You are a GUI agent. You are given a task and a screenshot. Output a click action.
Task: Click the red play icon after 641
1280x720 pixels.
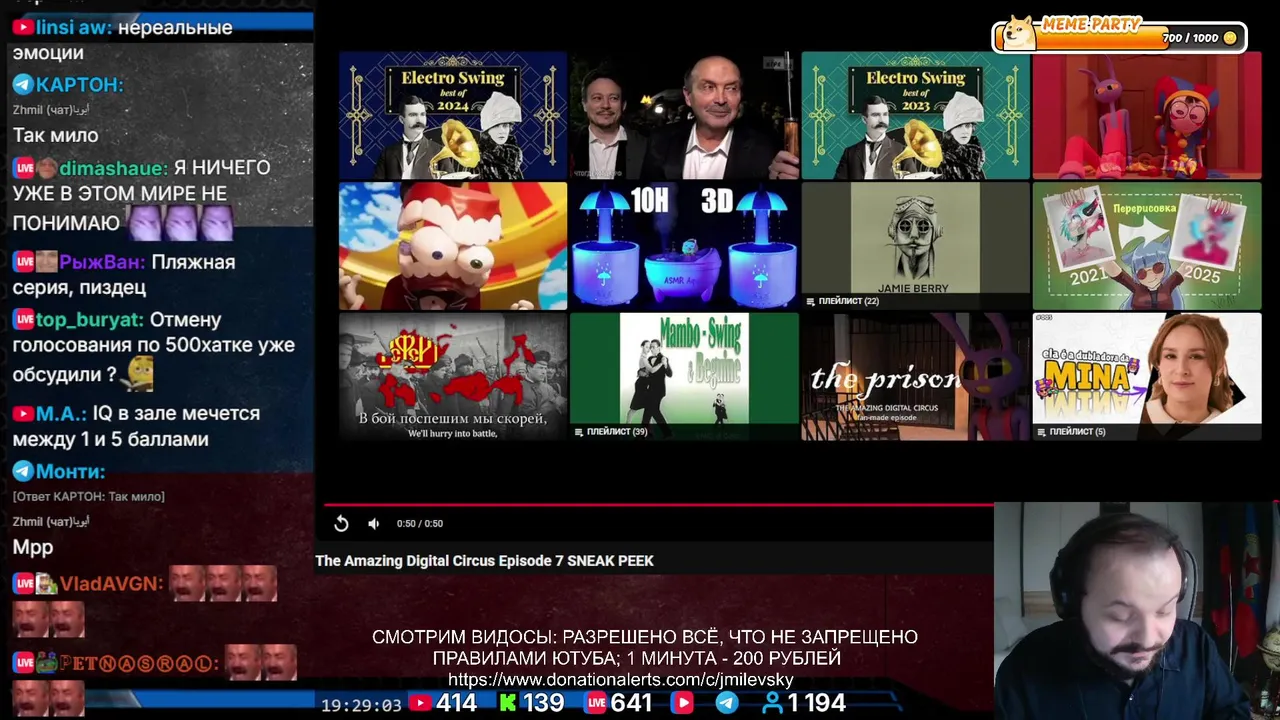click(683, 703)
